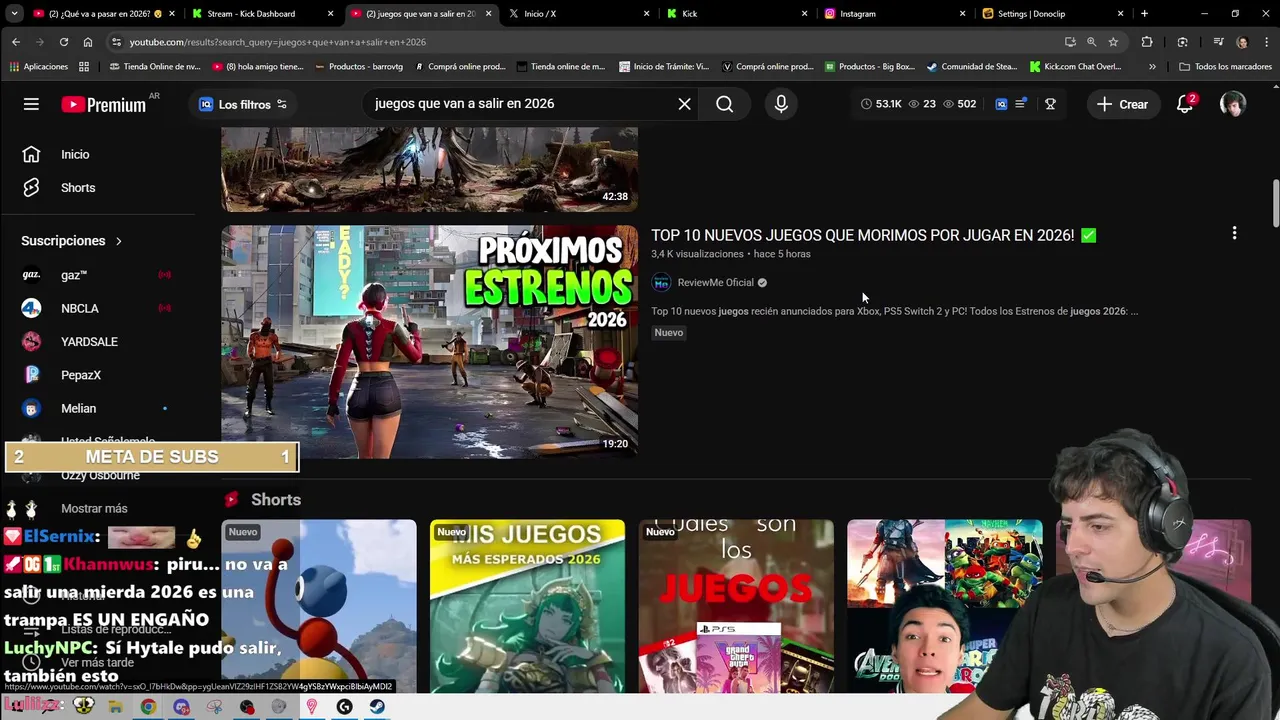The image size is (1280, 720).
Task: Open Steam from the taskbar
Action: click(x=377, y=707)
